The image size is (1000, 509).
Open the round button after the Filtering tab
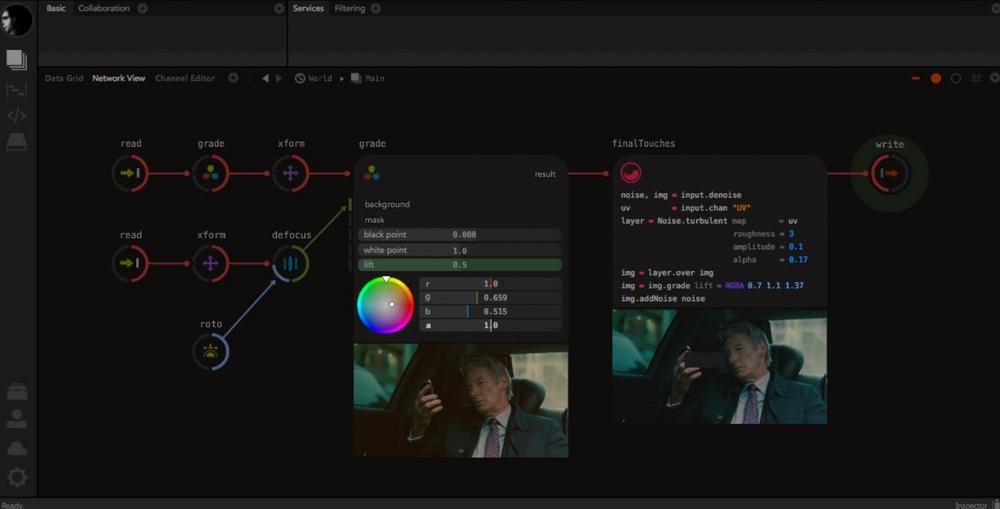pyautogui.click(x=376, y=8)
